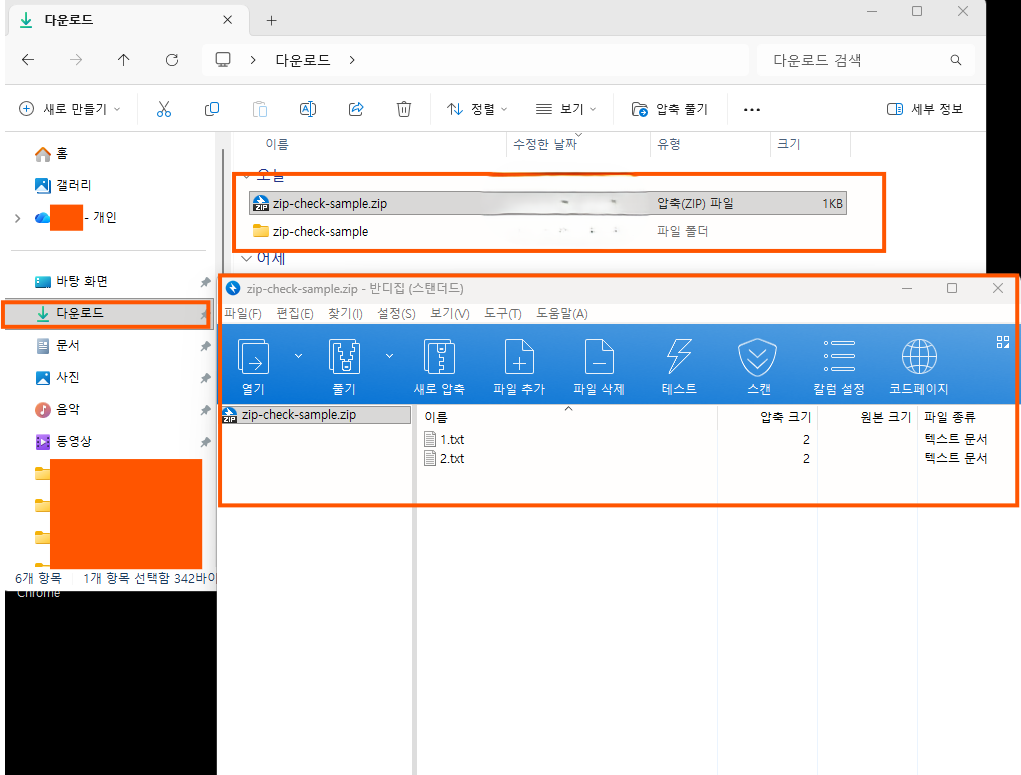Screen dimensions: 1021x775
Task: Go back with the Explorer back arrow
Action: click(28, 60)
